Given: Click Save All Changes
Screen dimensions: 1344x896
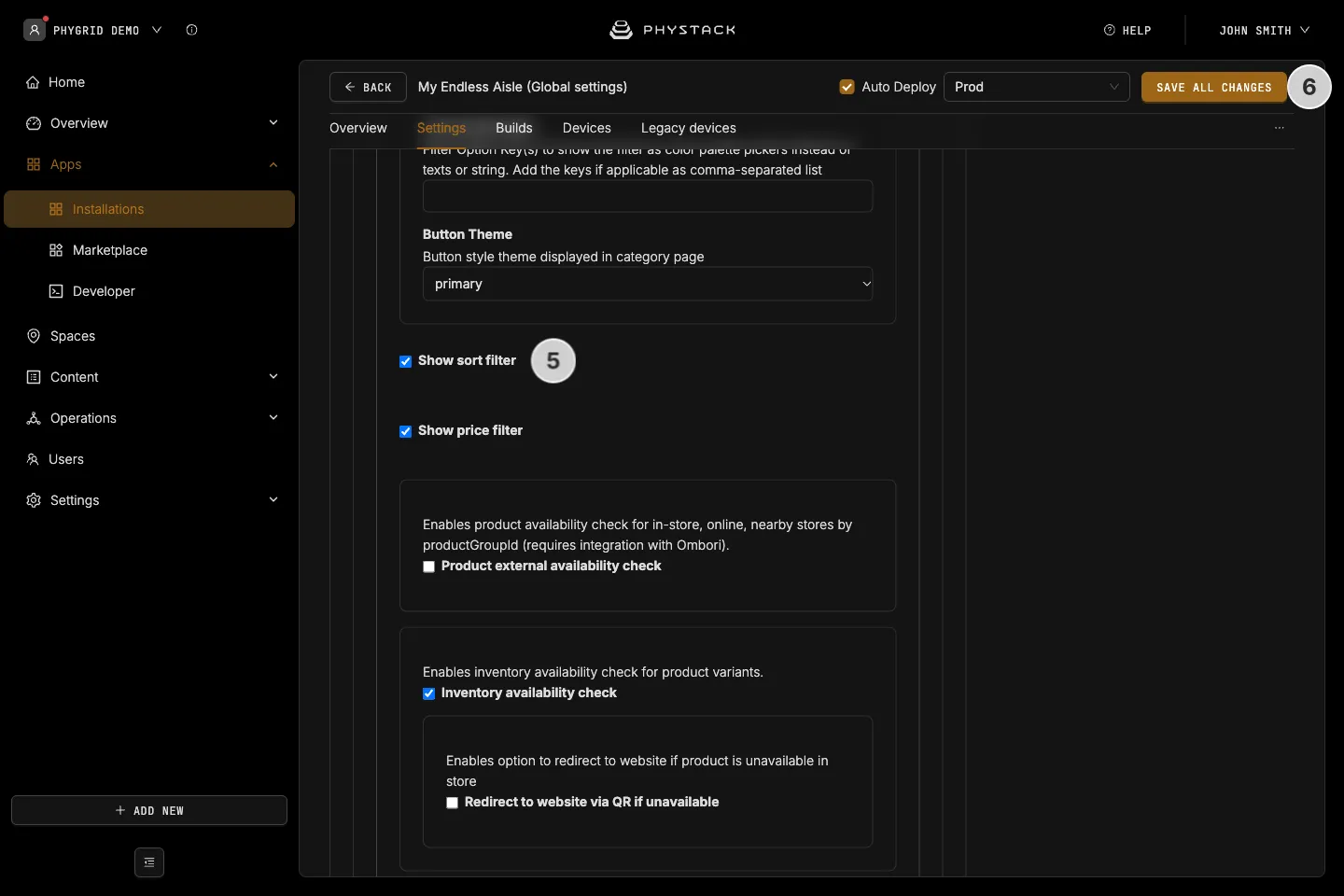Looking at the screenshot, I should click(1214, 87).
